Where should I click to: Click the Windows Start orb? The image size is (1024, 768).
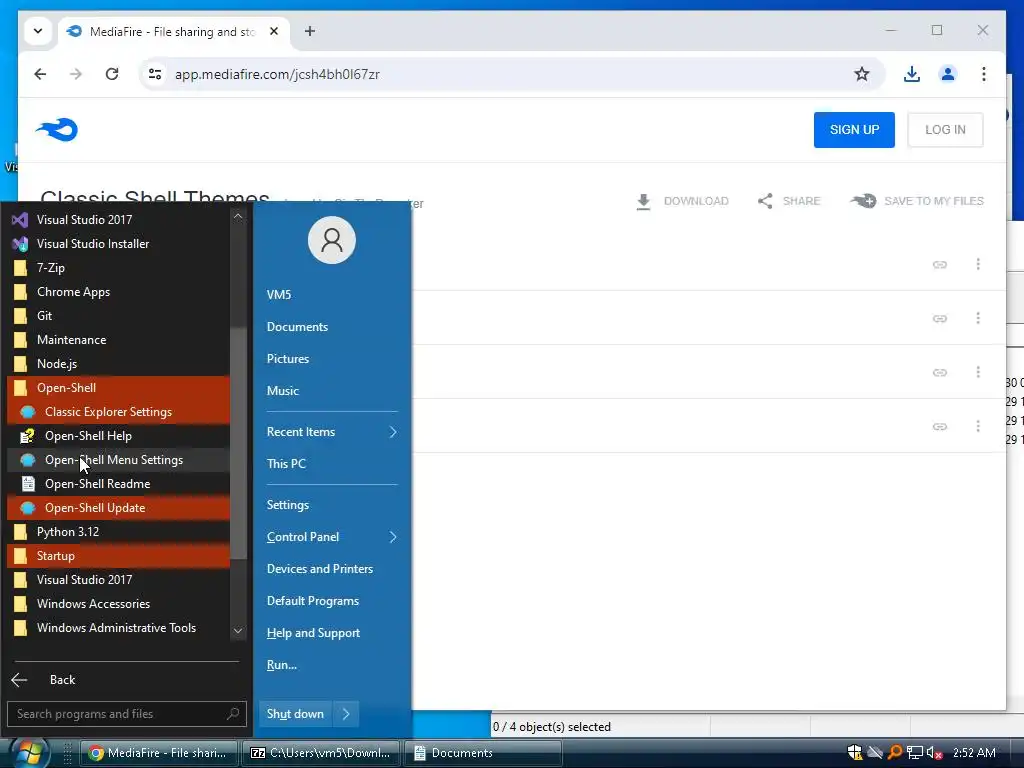tap(29, 753)
